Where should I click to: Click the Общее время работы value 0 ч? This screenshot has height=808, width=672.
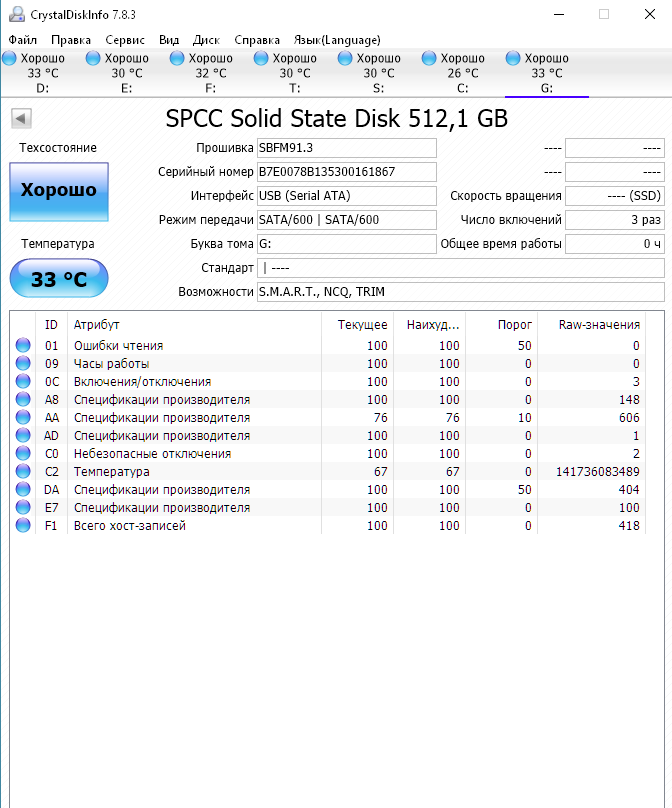[x=615, y=244]
